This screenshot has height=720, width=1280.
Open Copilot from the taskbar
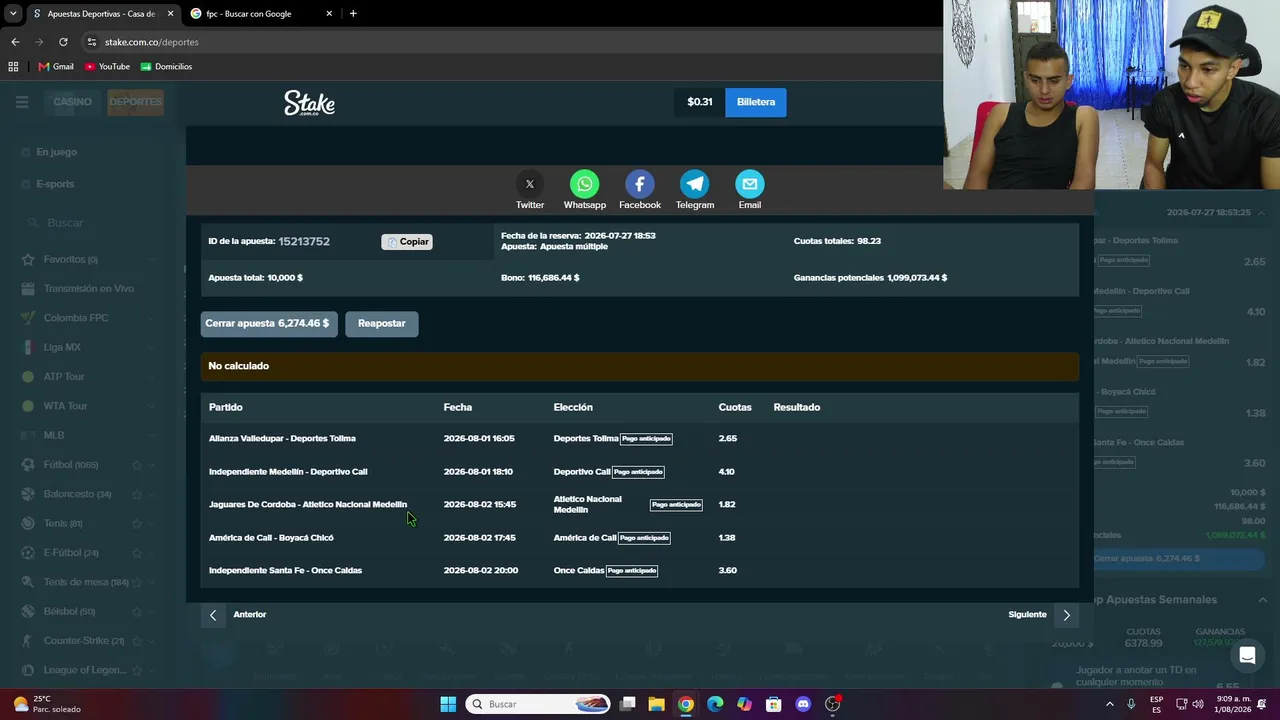coord(744,704)
